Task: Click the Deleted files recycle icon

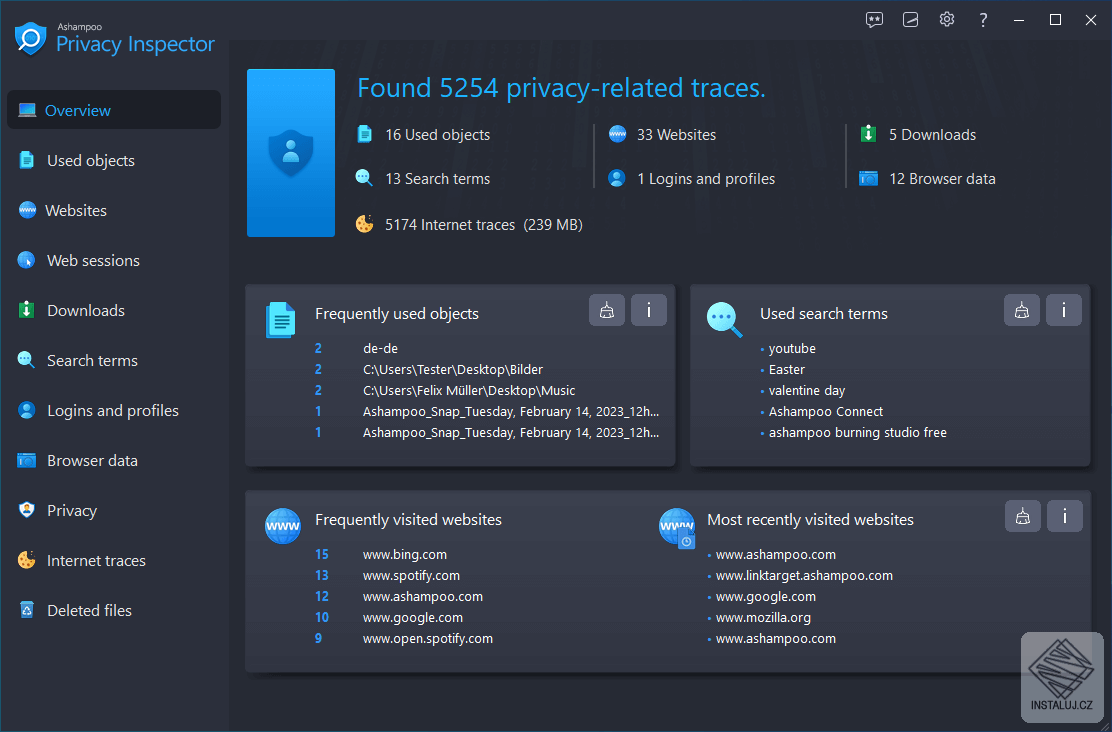Action: coord(27,610)
